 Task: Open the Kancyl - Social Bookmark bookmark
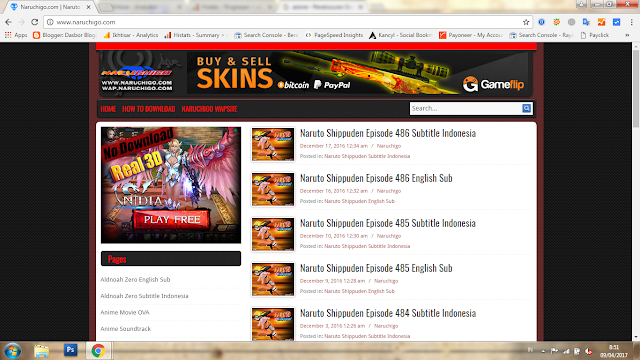(x=401, y=35)
